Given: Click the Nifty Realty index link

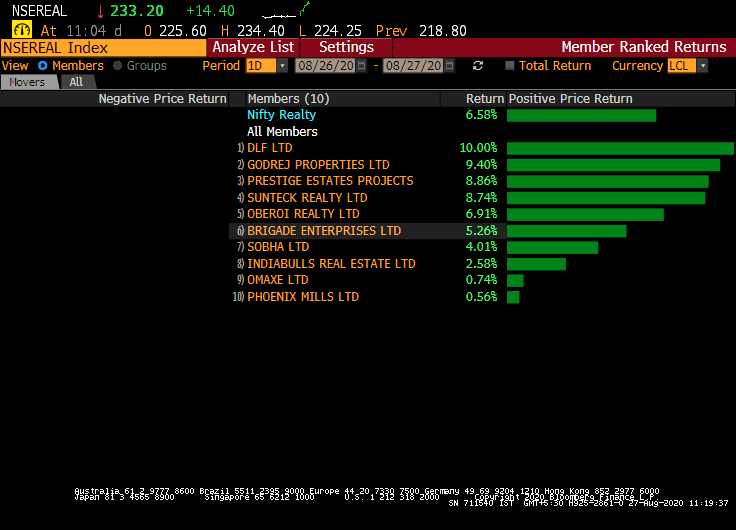Looking at the screenshot, I should 281,115.
